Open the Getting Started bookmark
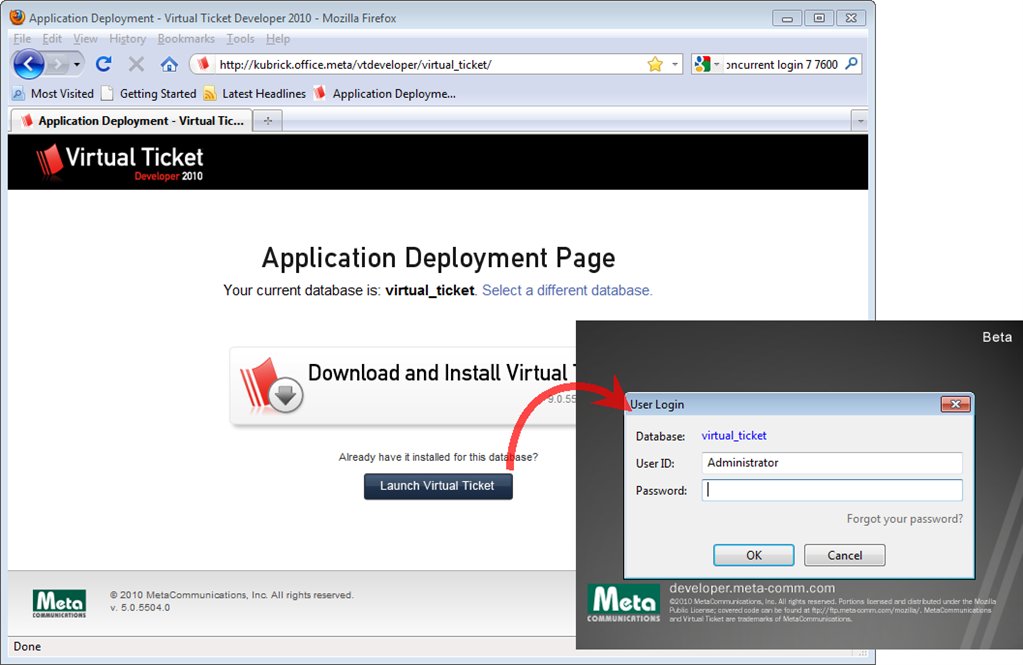1023x665 pixels. (x=149, y=93)
